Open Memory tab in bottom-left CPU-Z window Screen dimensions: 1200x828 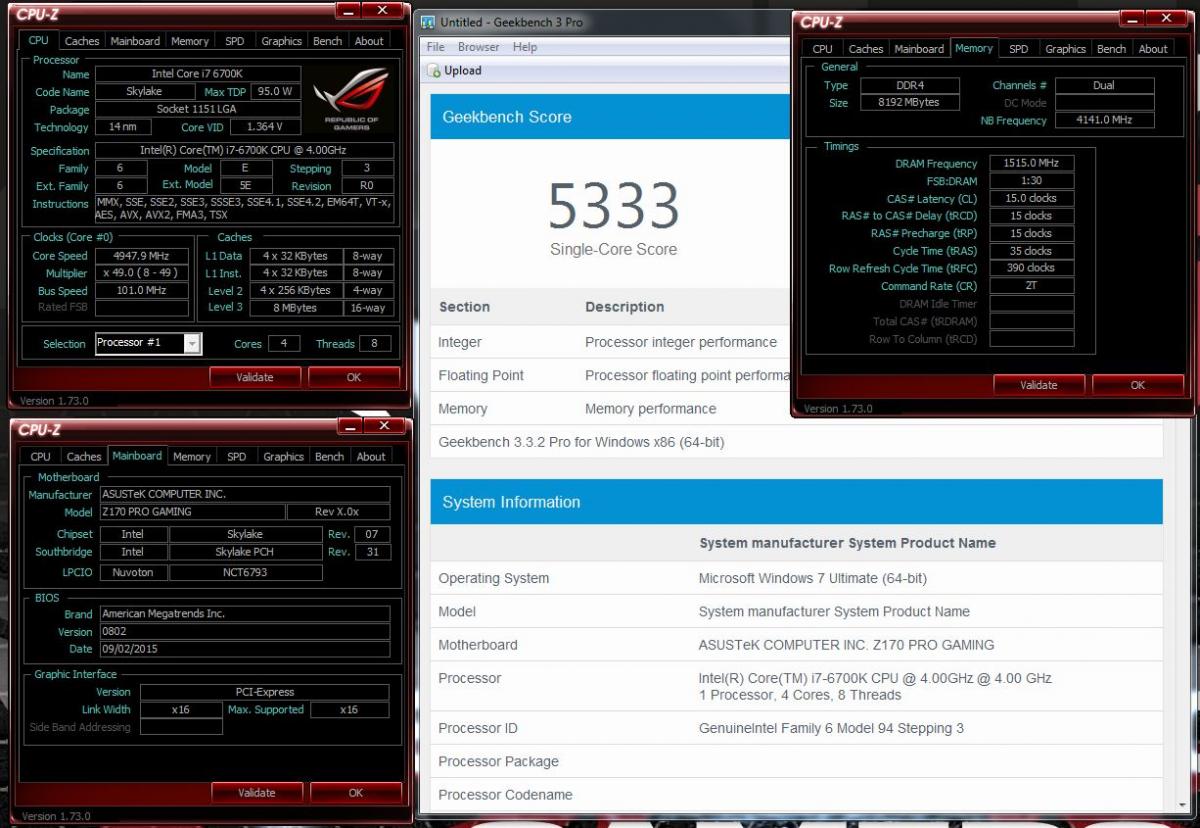192,456
